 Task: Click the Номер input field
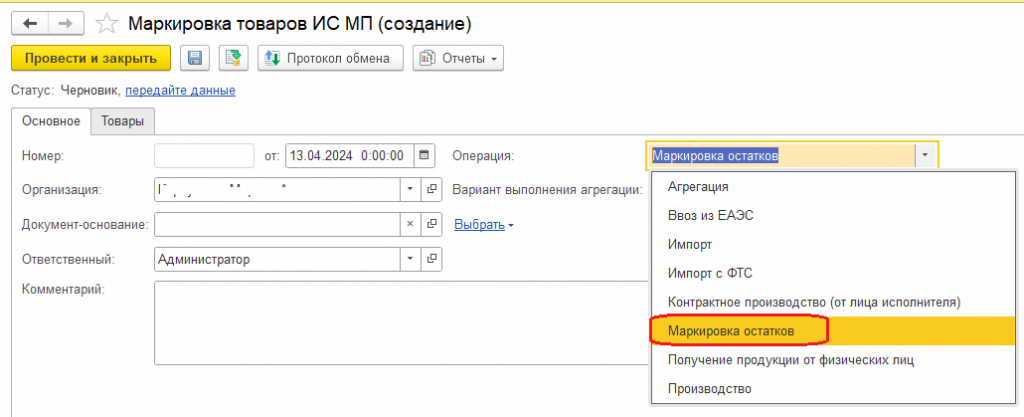click(x=204, y=156)
